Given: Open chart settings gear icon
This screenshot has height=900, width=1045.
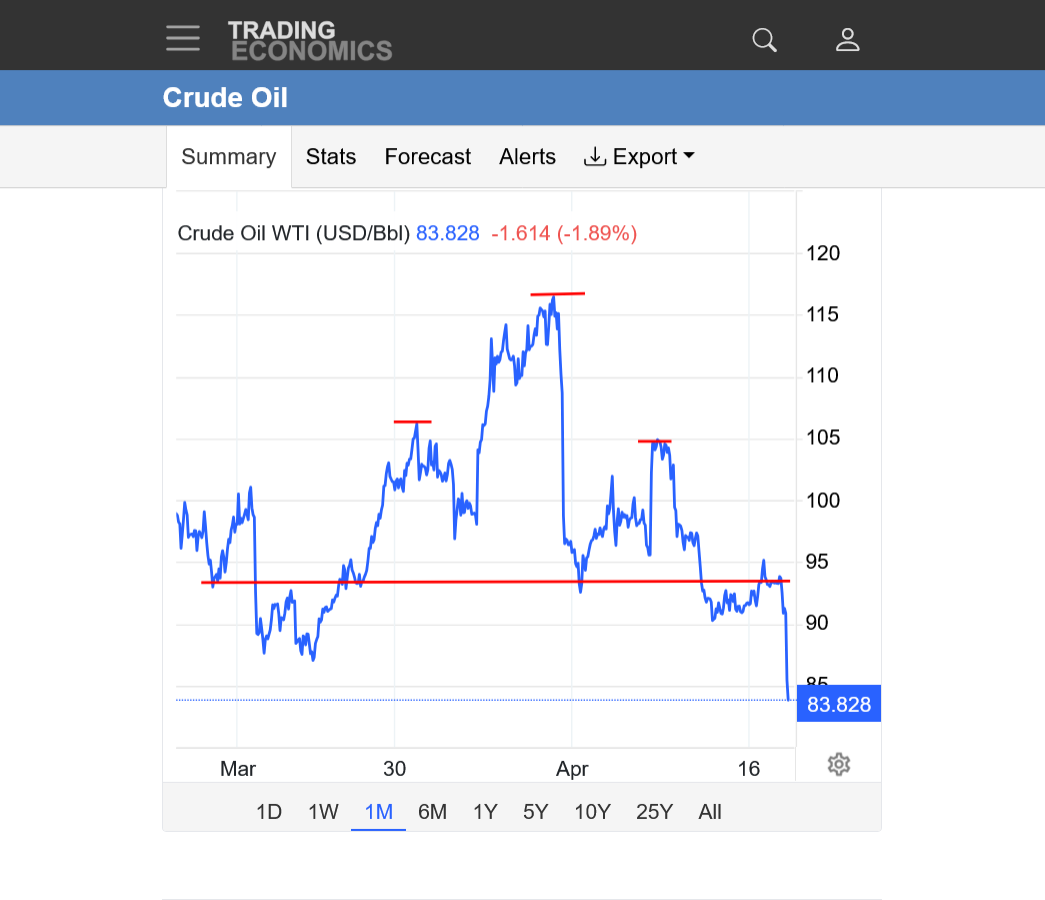Looking at the screenshot, I should tap(839, 765).
